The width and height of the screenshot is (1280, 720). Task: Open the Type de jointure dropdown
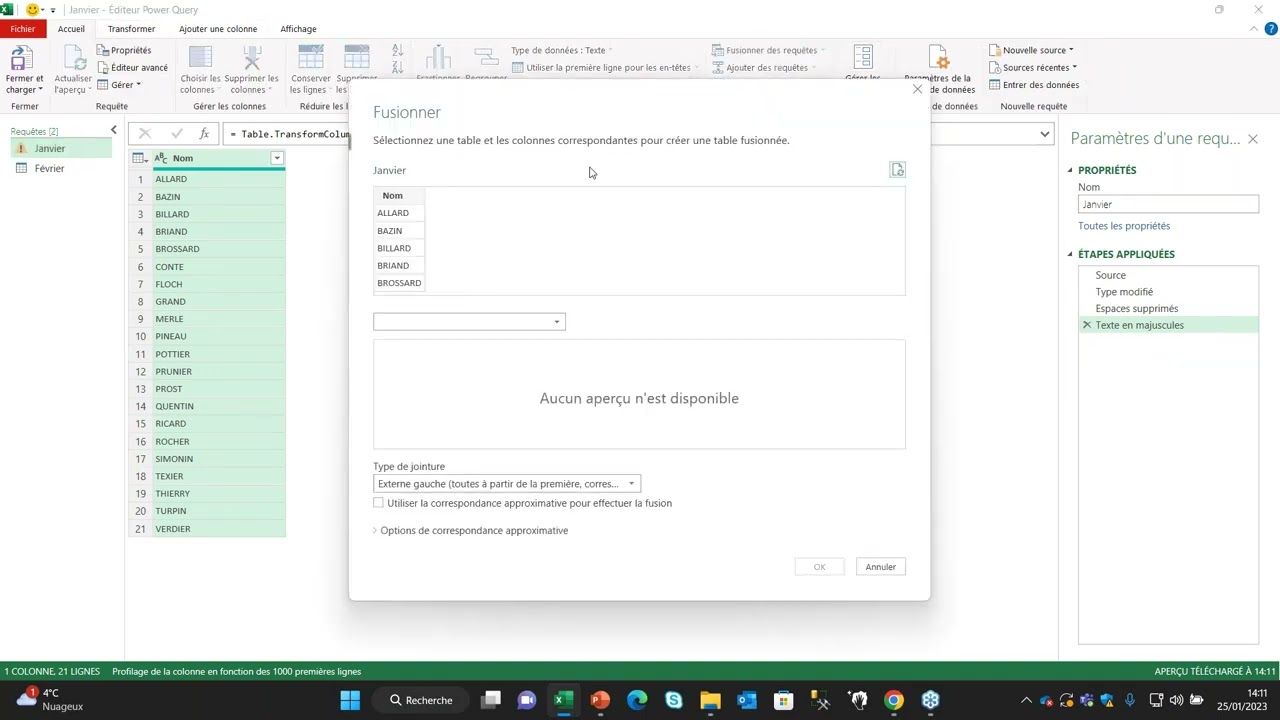coord(507,484)
